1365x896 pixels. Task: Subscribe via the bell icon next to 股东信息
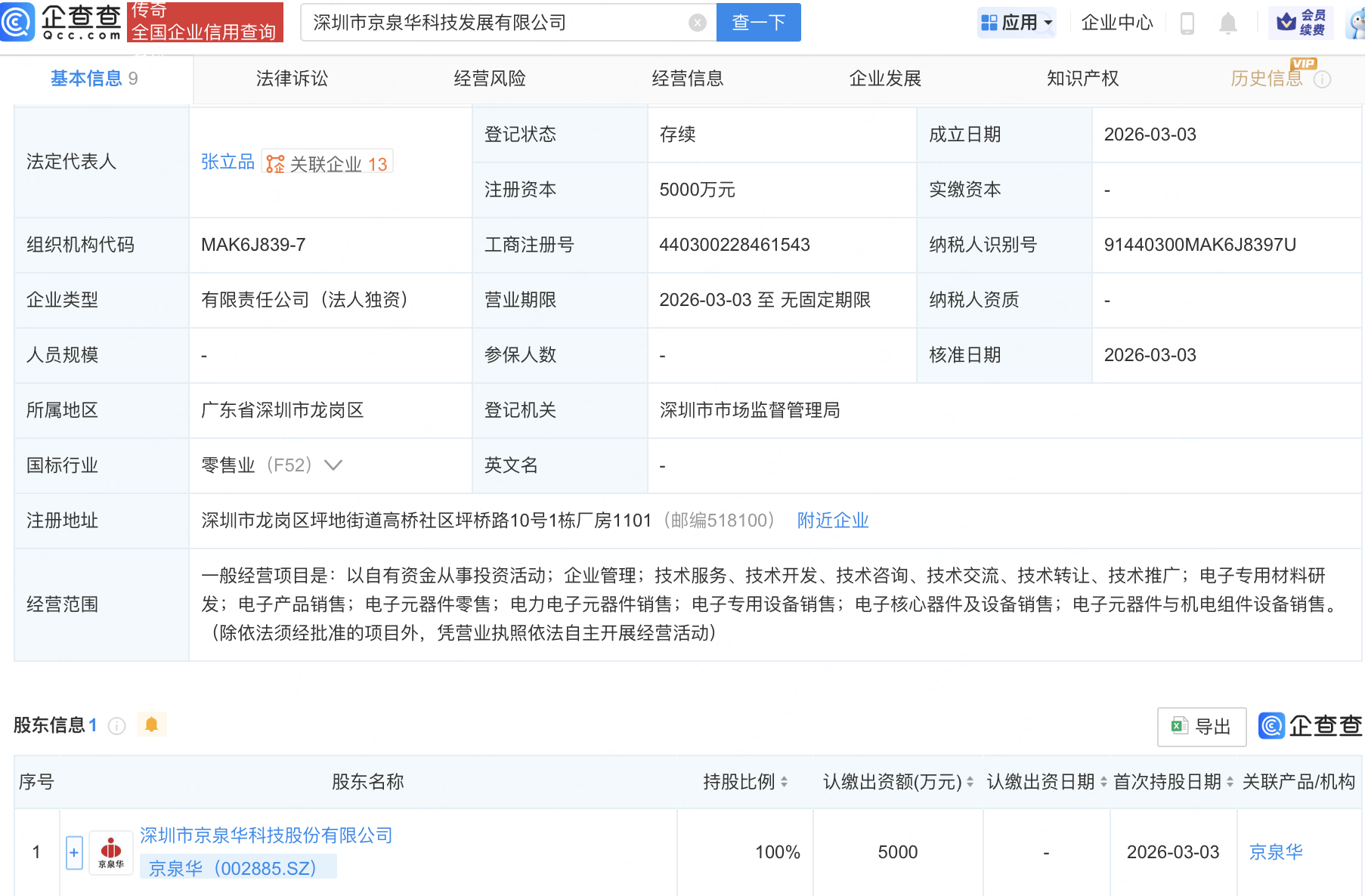point(152,725)
